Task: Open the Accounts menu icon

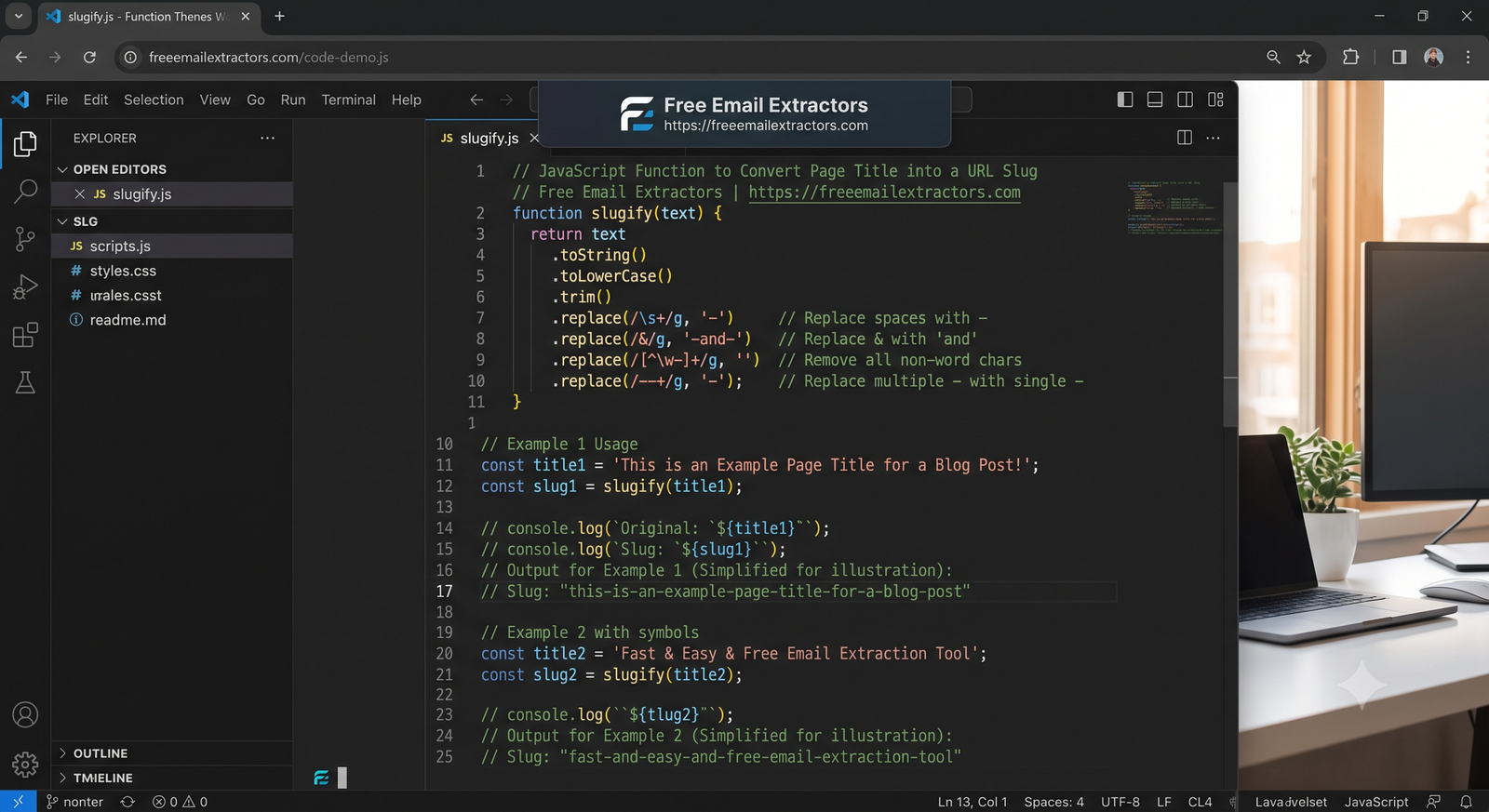Action: pos(25,714)
